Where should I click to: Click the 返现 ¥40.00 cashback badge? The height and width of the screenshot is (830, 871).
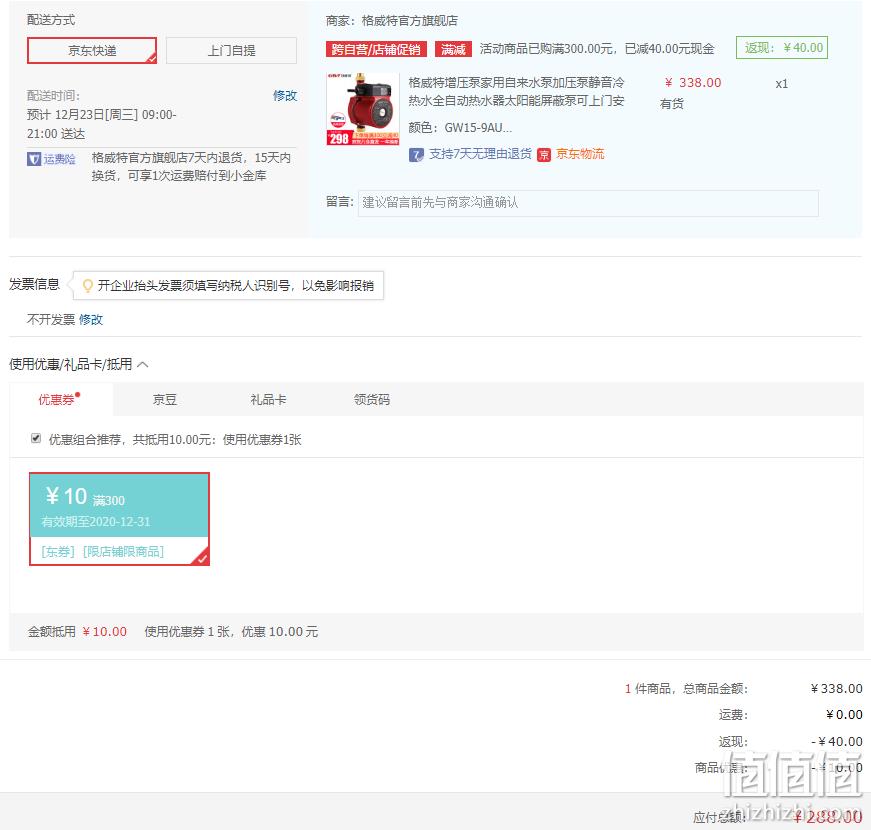782,48
